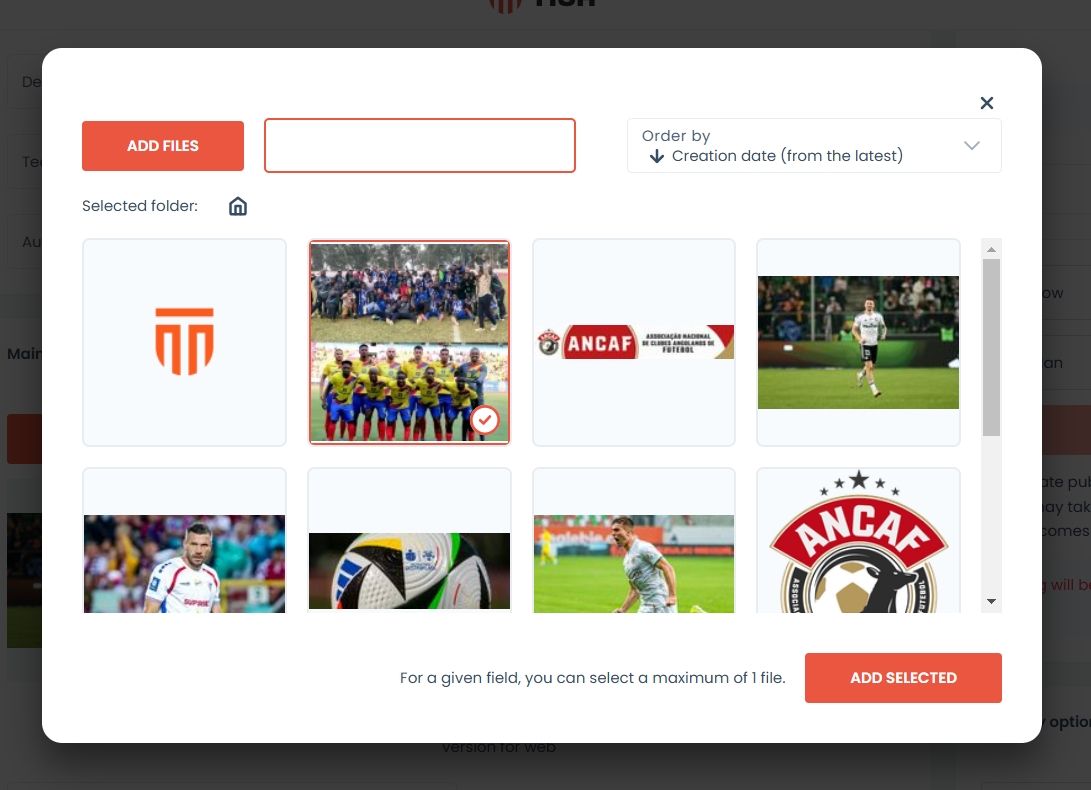Image resolution: width=1091 pixels, height=790 pixels.
Task: Select the ANCAF banner image thumbnail
Action: 634,342
